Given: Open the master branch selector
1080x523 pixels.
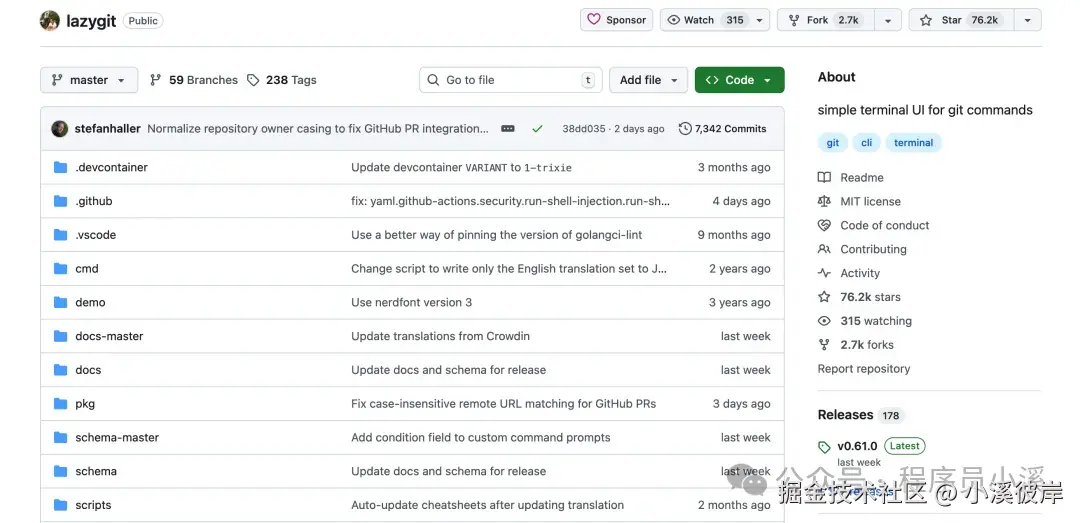Looking at the screenshot, I should pyautogui.click(x=89, y=80).
